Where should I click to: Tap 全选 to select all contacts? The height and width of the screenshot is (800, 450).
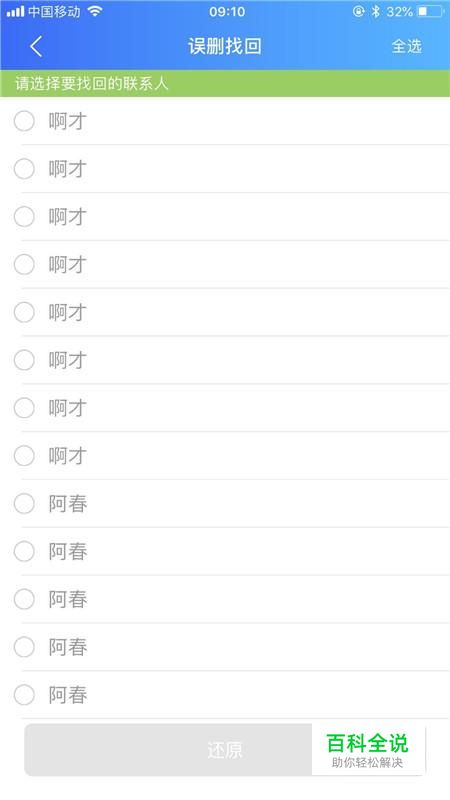[407, 46]
